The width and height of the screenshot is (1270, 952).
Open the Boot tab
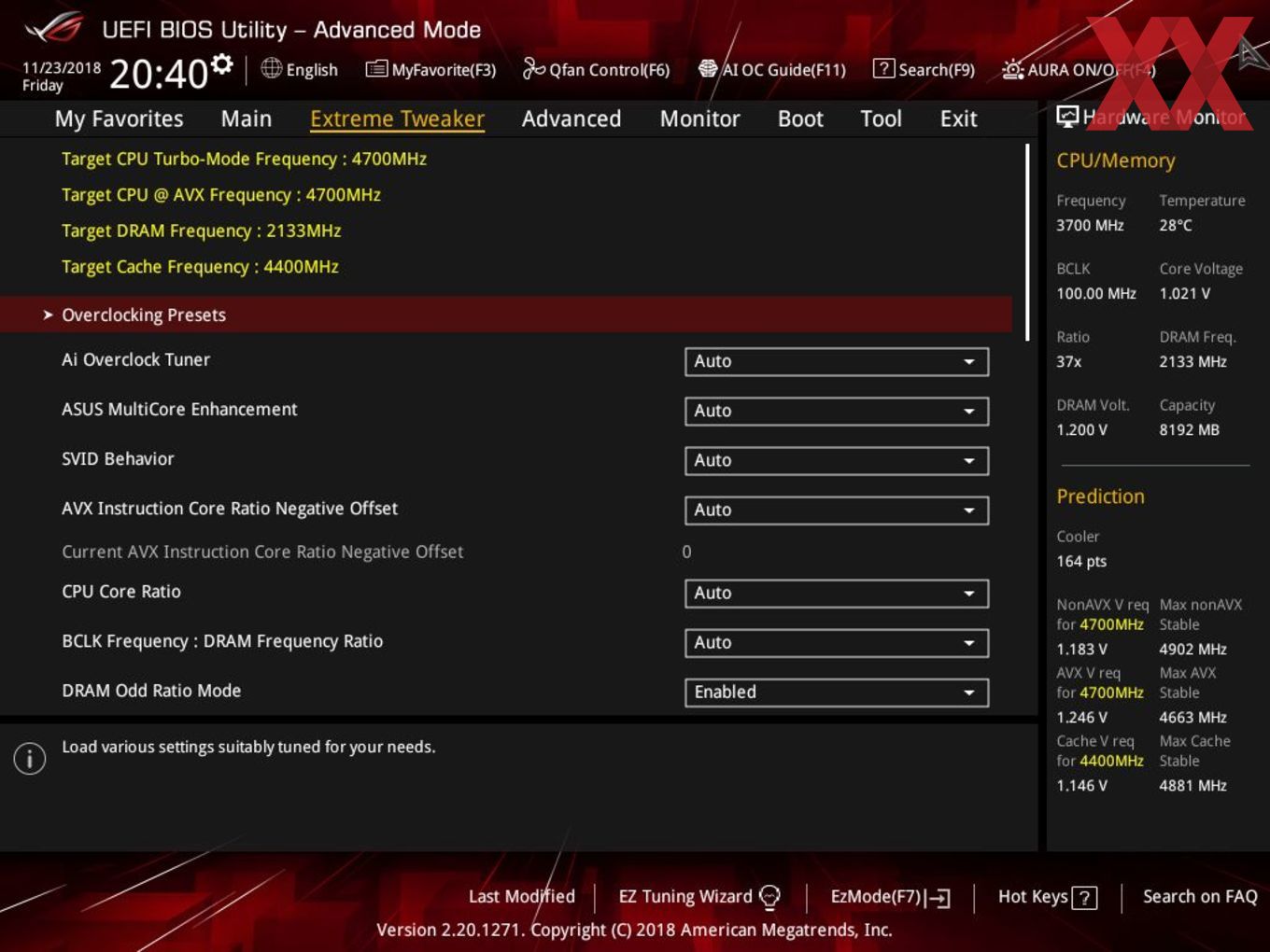click(800, 119)
